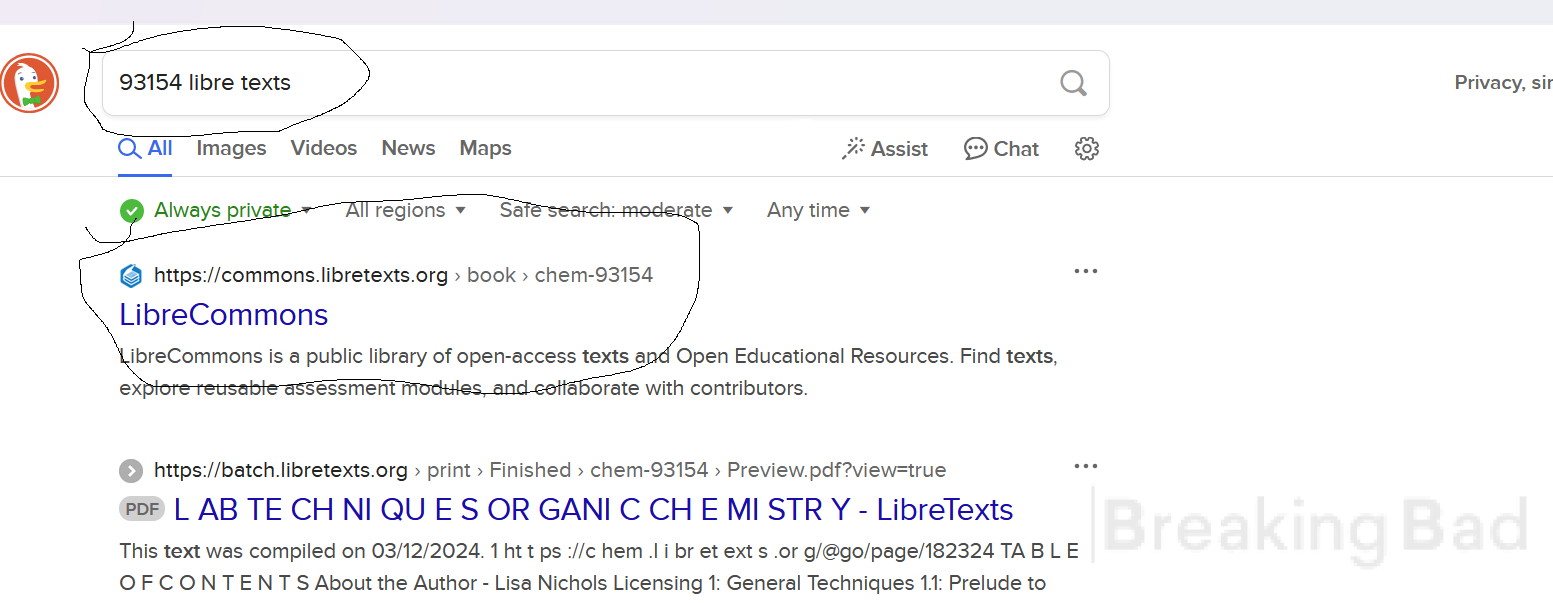The width and height of the screenshot is (1553, 603).
Task: Open the LibreCommons result title link
Action: point(224,314)
